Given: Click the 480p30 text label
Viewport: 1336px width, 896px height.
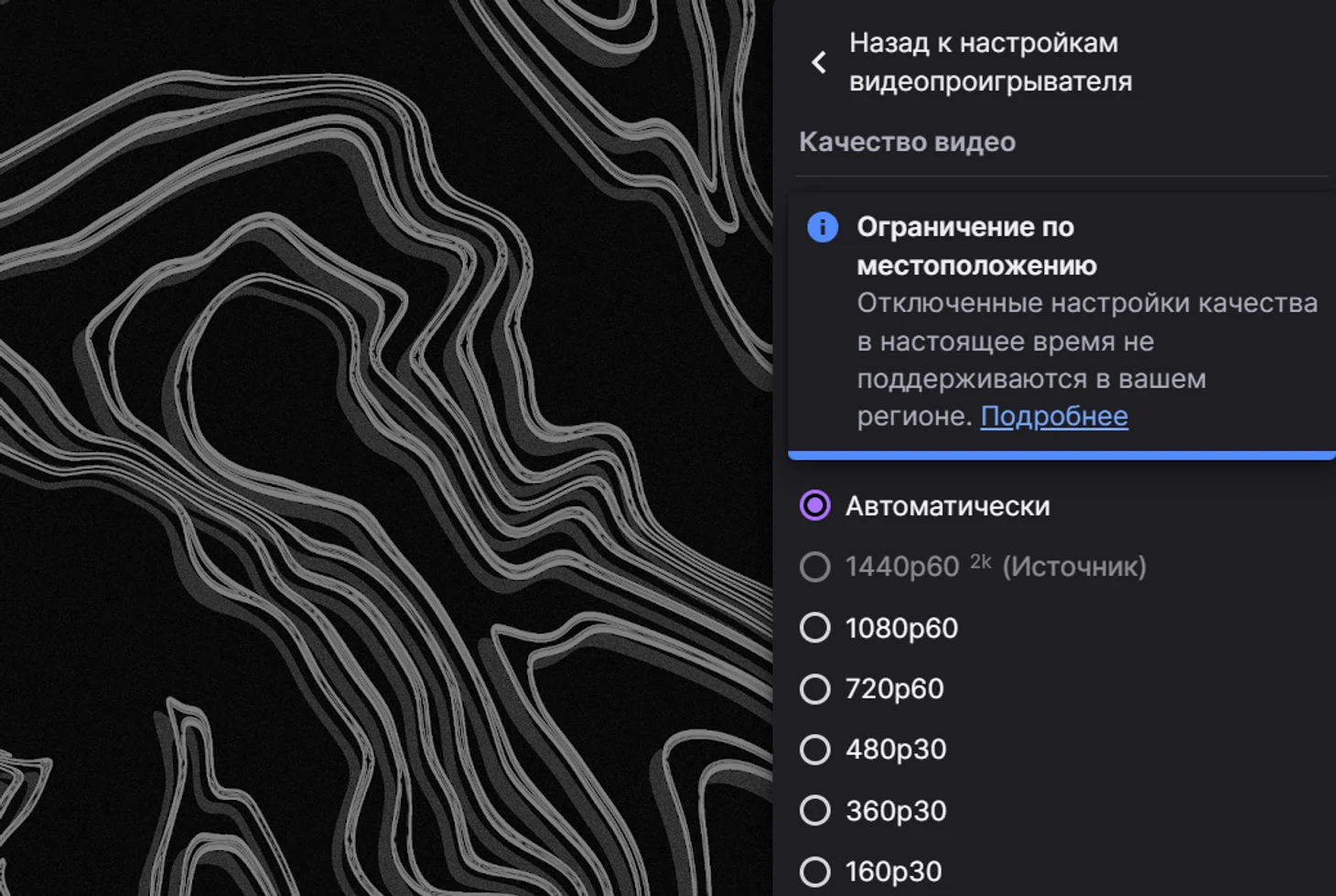Looking at the screenshot, I should pos(896,750).
